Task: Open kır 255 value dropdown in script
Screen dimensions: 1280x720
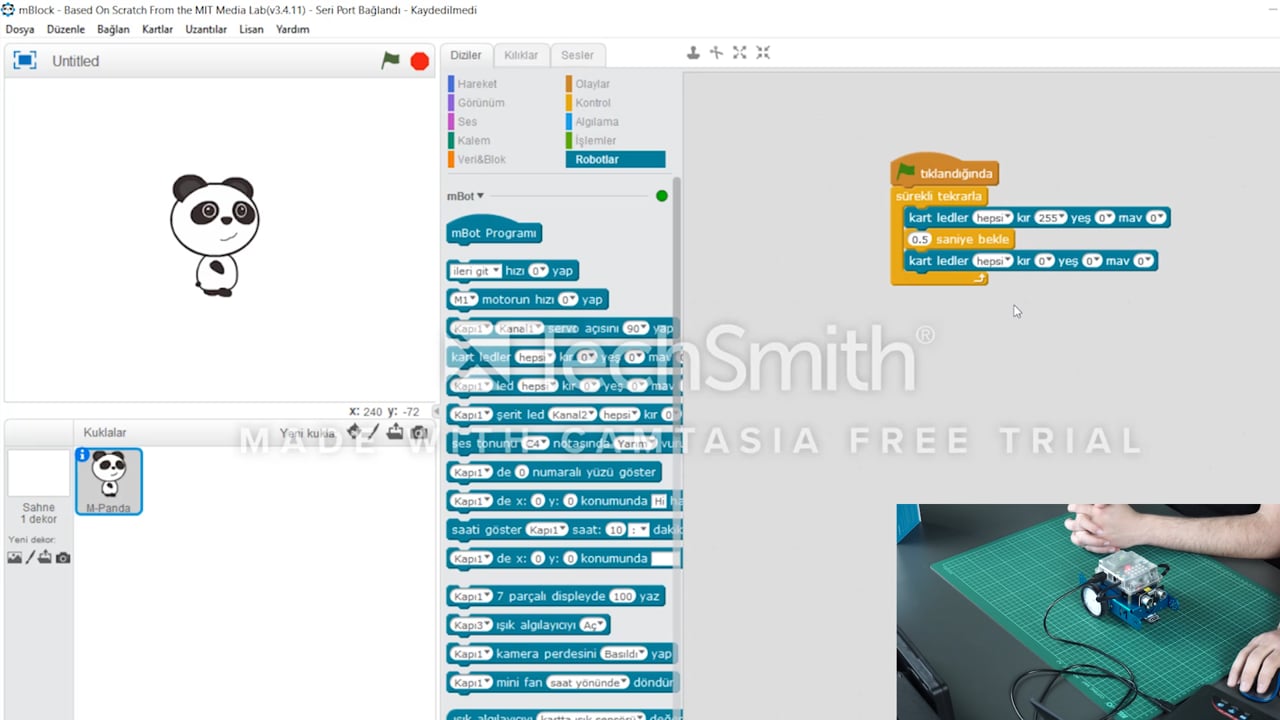Action: pyautogui.click(x=1051, y=218)
